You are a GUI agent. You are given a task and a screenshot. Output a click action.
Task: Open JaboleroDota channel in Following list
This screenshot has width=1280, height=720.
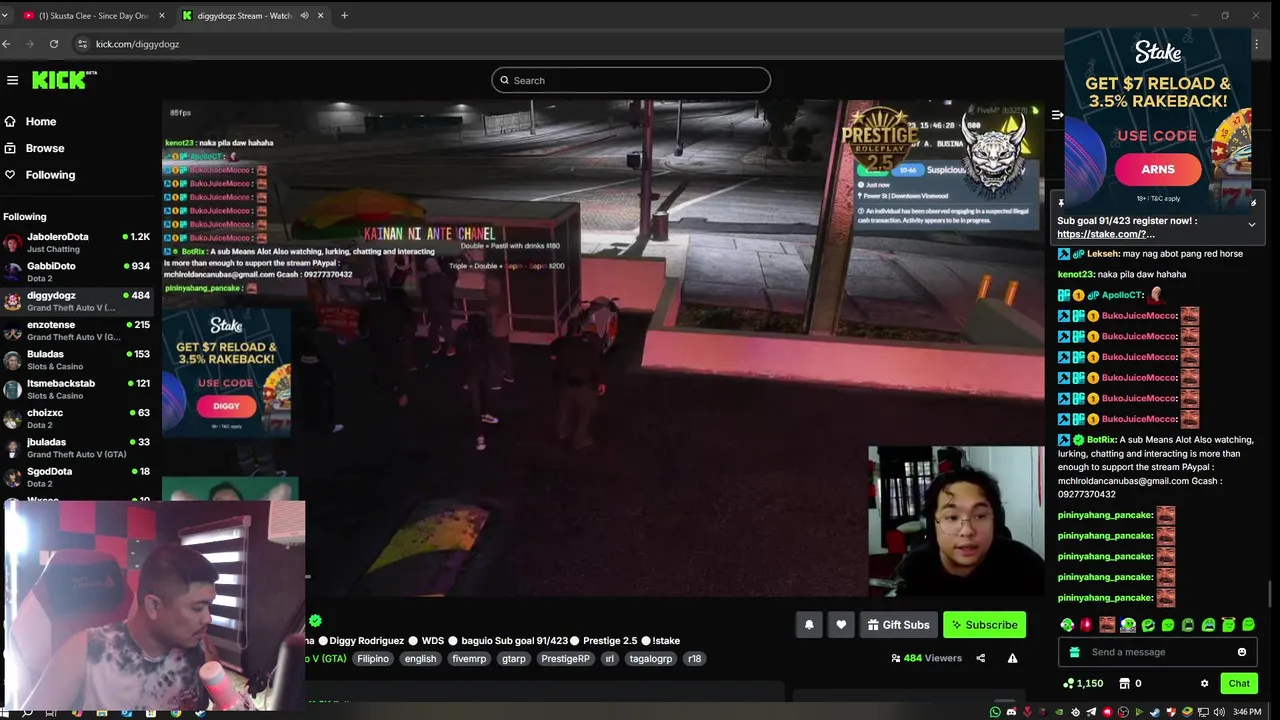78,242
